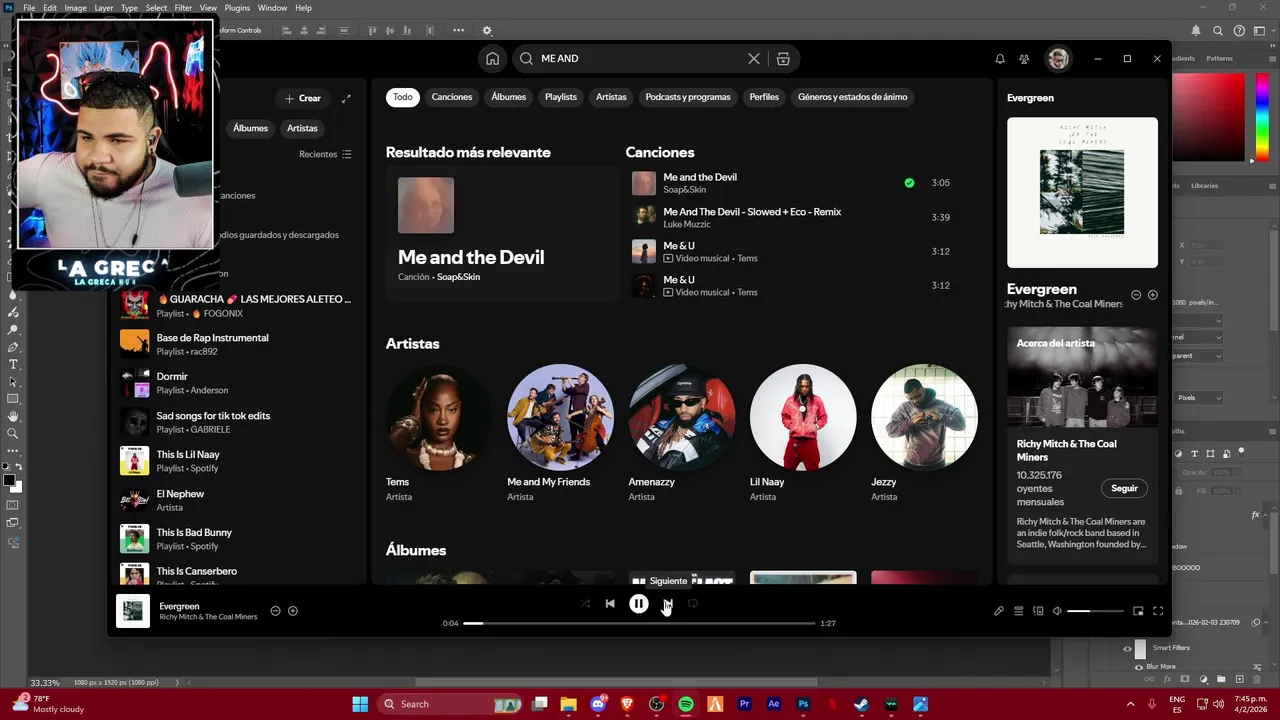Pause the playing song

click(638, 604)
